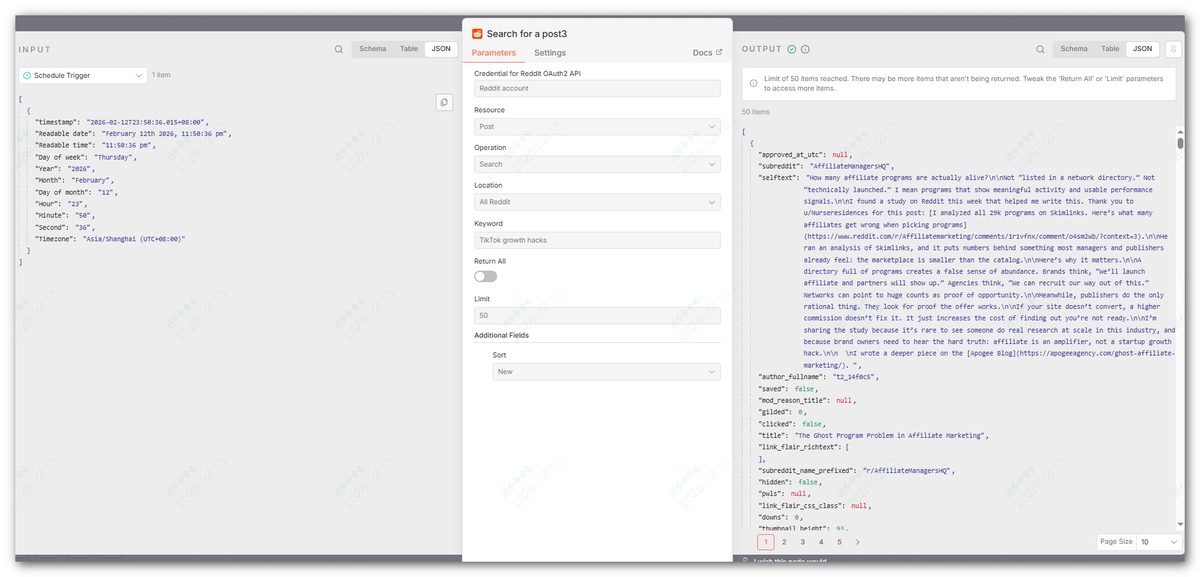The width and height of the screenshot is (1200, 577).
Task: Select the JSON view in OUTPUT panel
Action: pyautogui.click(x=1142, y=48)
